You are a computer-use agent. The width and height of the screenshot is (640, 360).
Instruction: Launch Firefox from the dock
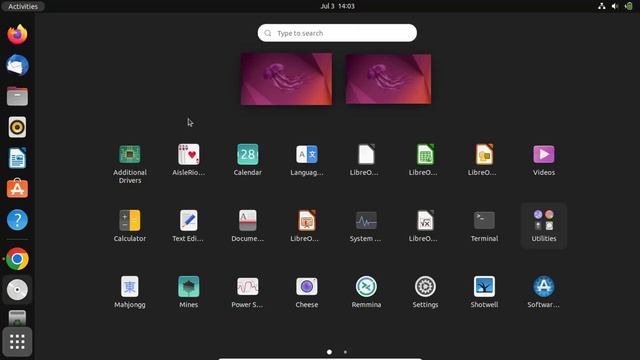(17, 34)
